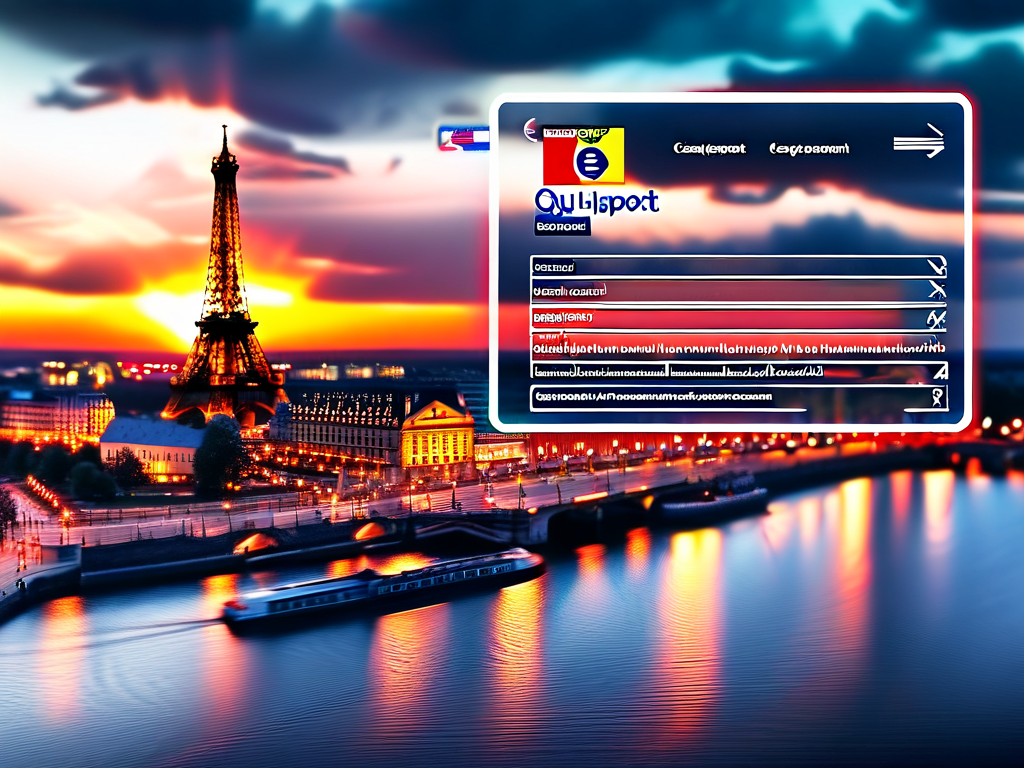The image size is (1024, 768).
Task: Click the striped arrow menu icon in panel header
Action: (x=919, y=141)
